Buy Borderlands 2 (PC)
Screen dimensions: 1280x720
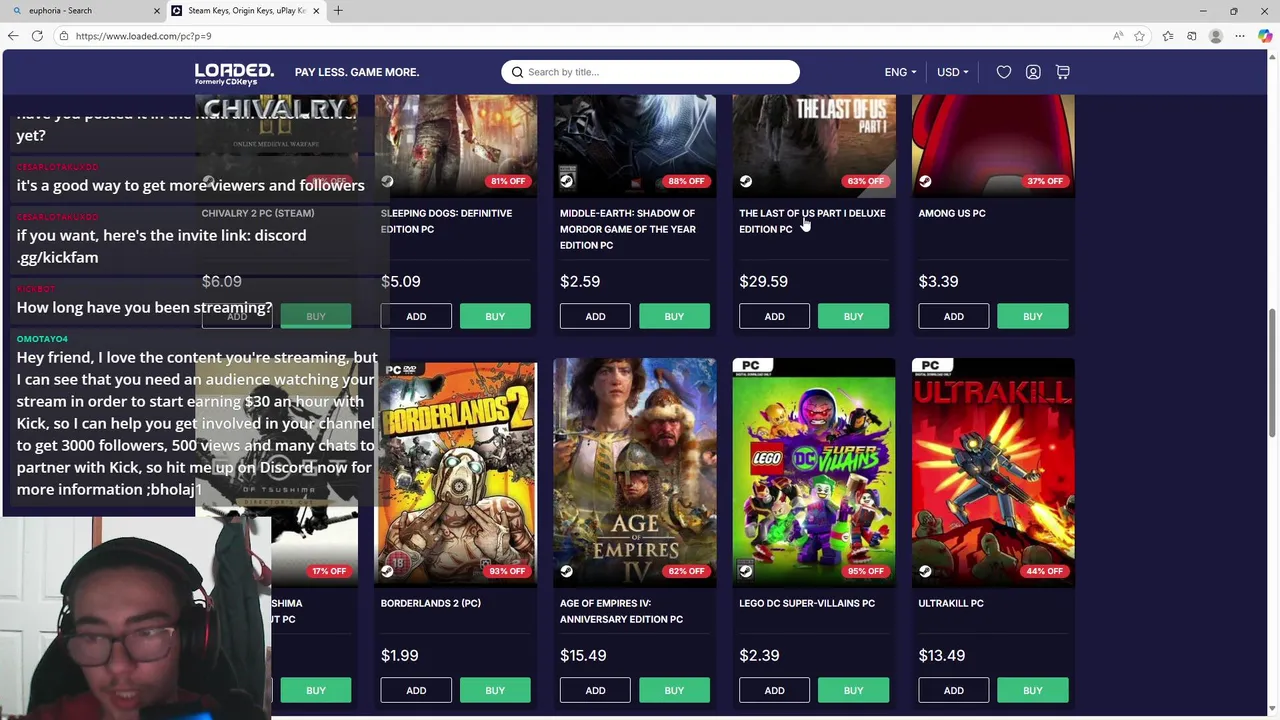coord(495,690)
